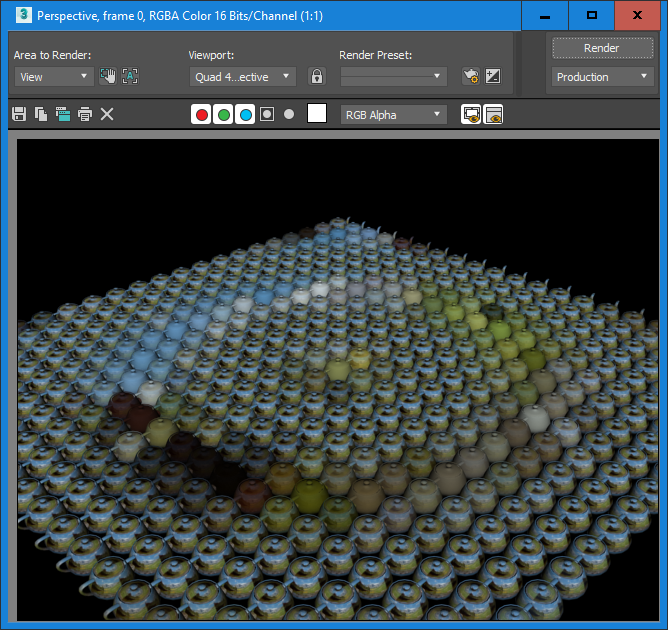This screenshot has height=630, width=668.
Task: Toggle the red channel display
Action: tap(202, 114)
